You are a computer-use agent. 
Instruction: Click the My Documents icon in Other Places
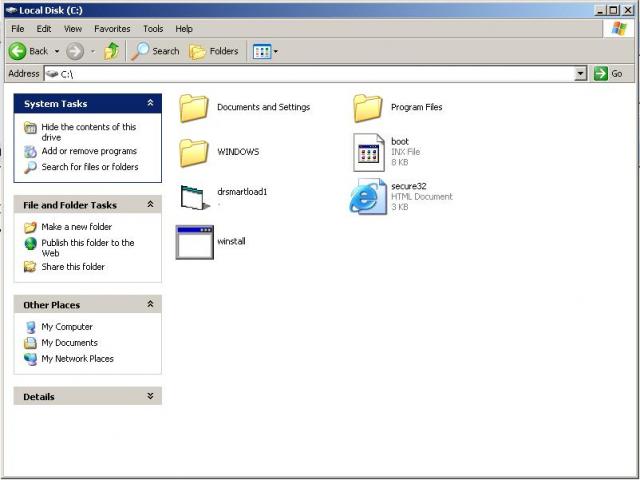[30, 343]
